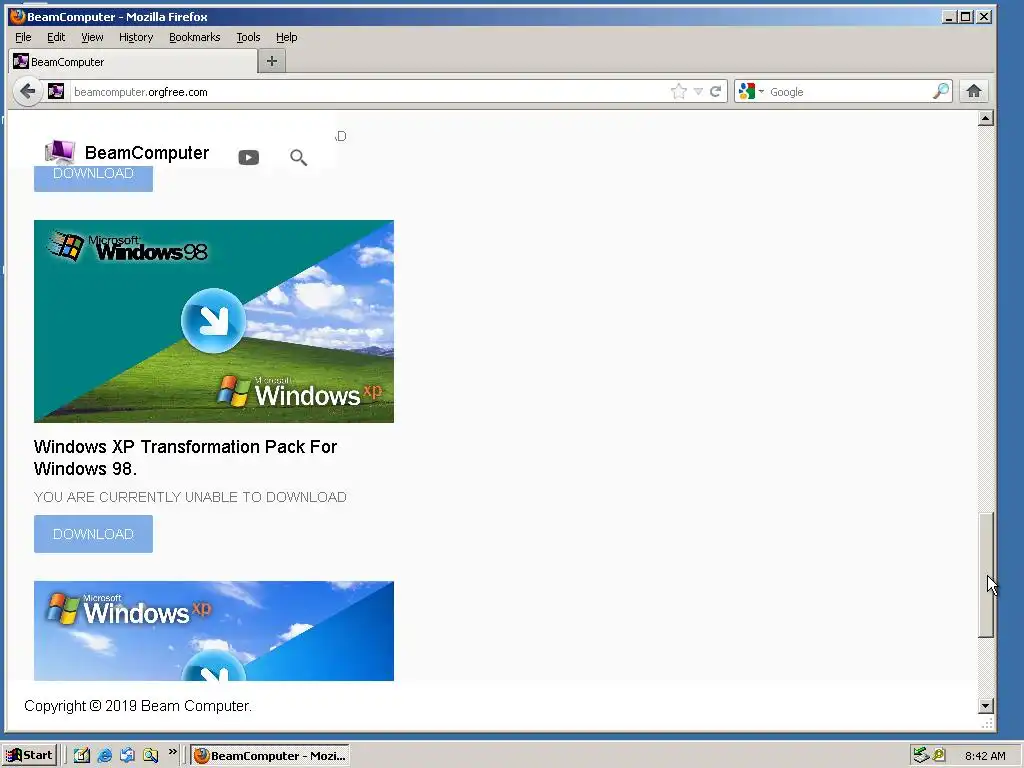Image resolution: width=1024 pixels, height=768 pixels.
Task: Click the Copyright 2019 Beam Computer text
Action: [x=138, y=706]
